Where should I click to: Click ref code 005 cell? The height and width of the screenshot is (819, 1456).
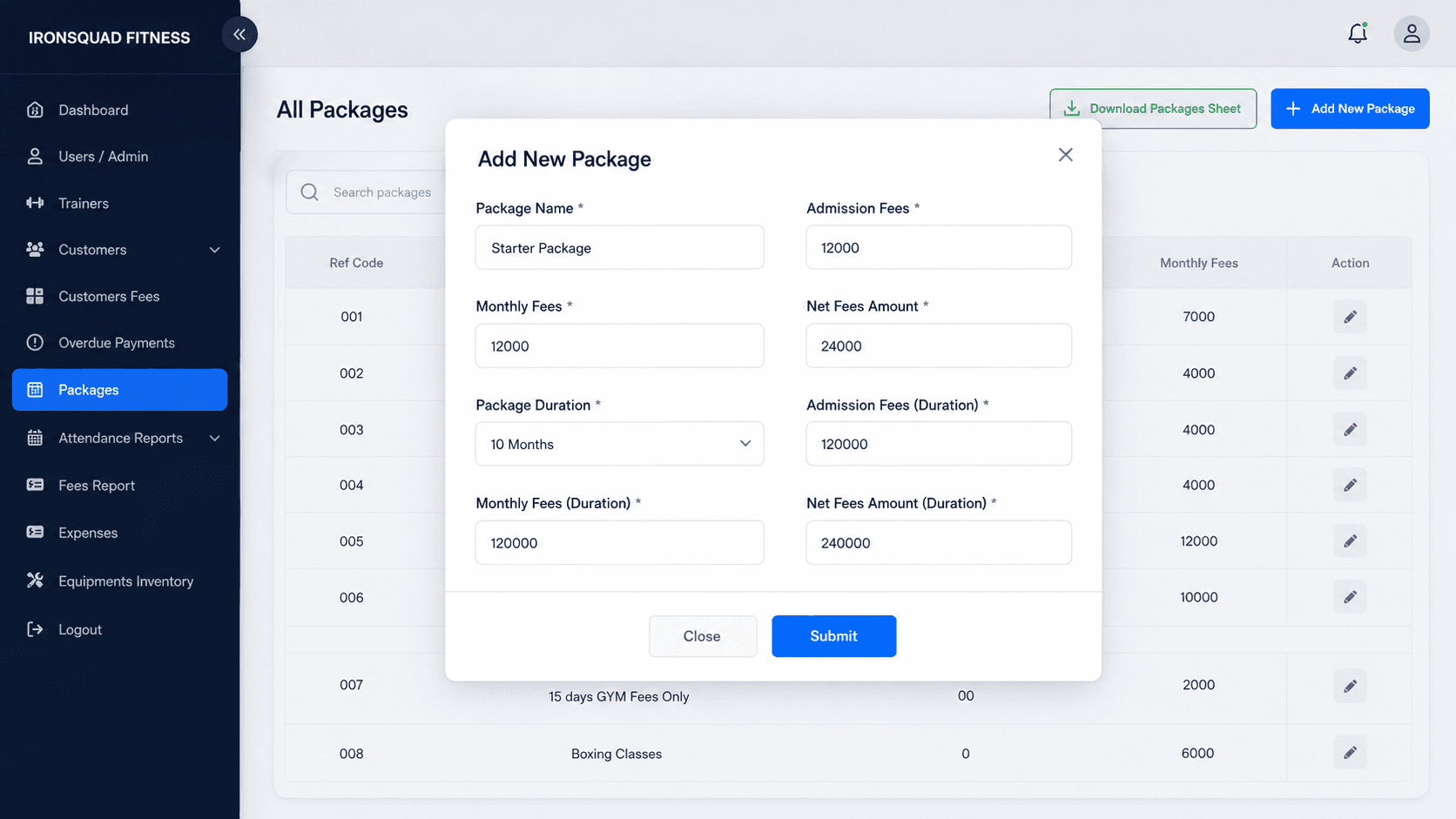[352, 541]
